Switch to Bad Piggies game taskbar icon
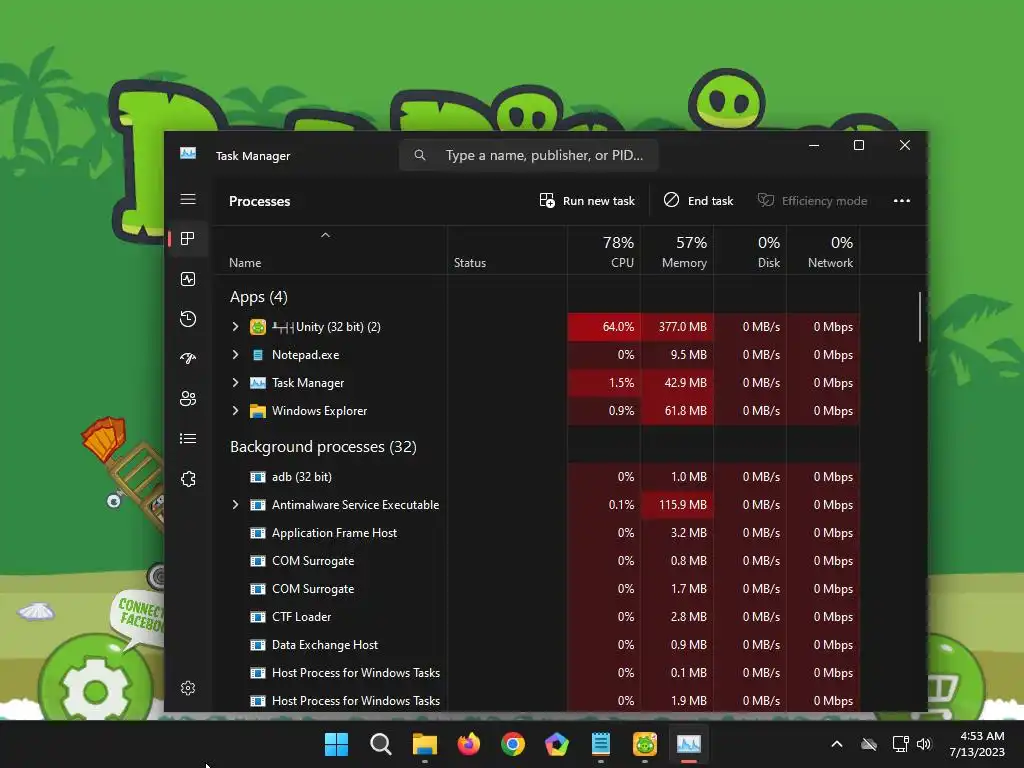1024x768 pixels. pos(645,744)
